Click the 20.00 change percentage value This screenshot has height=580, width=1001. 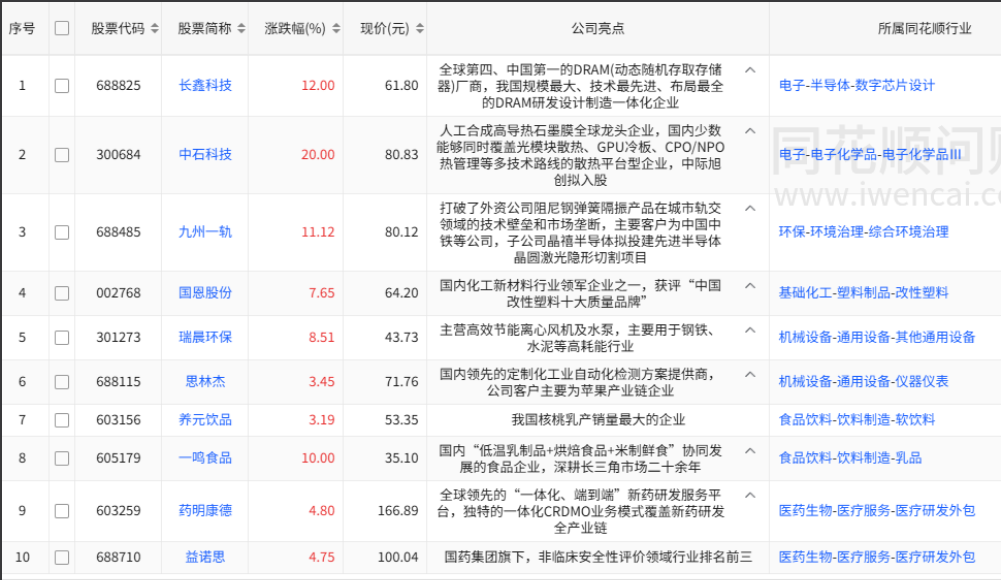[x=318, y=154]
